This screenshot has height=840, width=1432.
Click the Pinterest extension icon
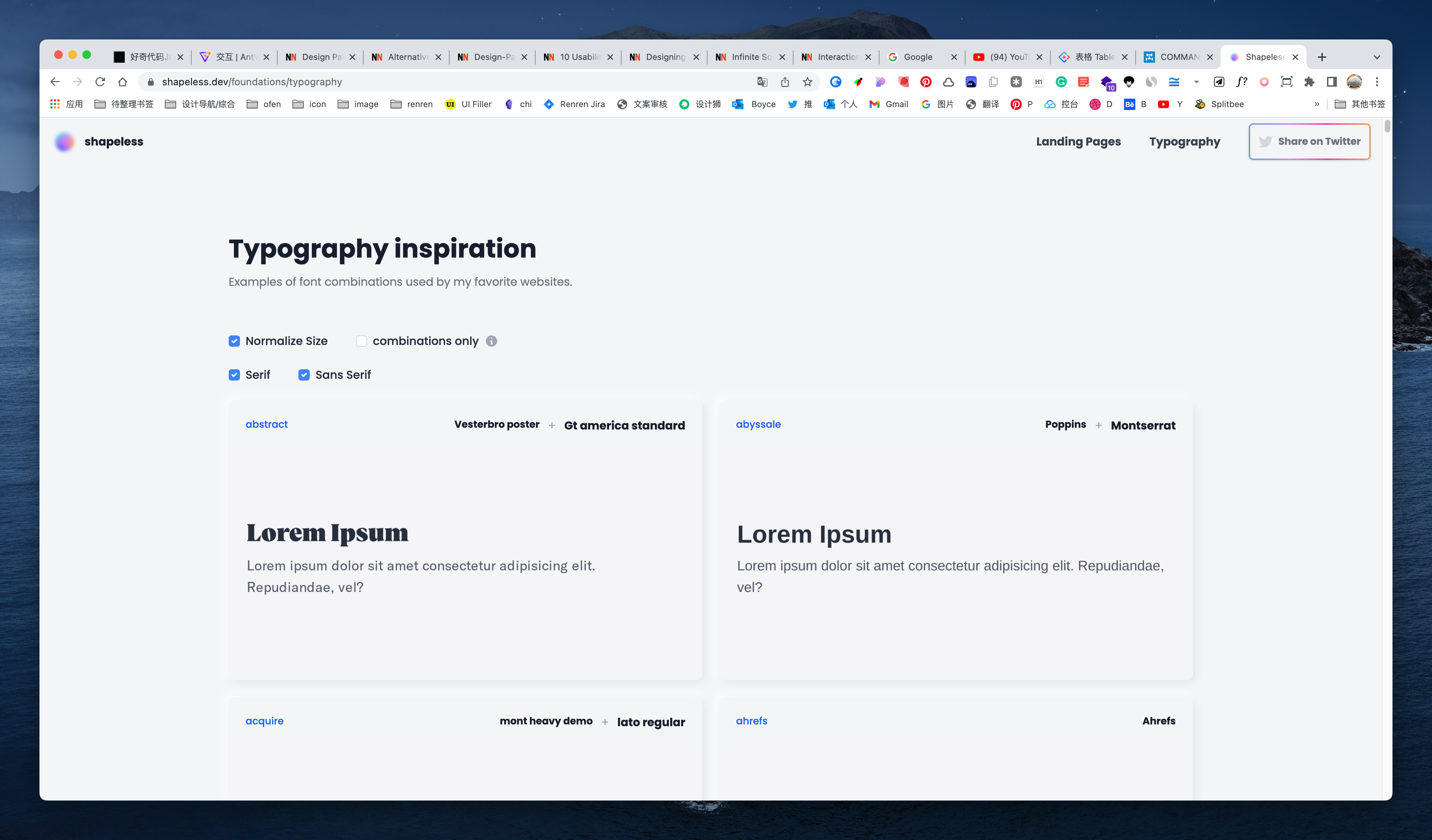coord(926,82)
